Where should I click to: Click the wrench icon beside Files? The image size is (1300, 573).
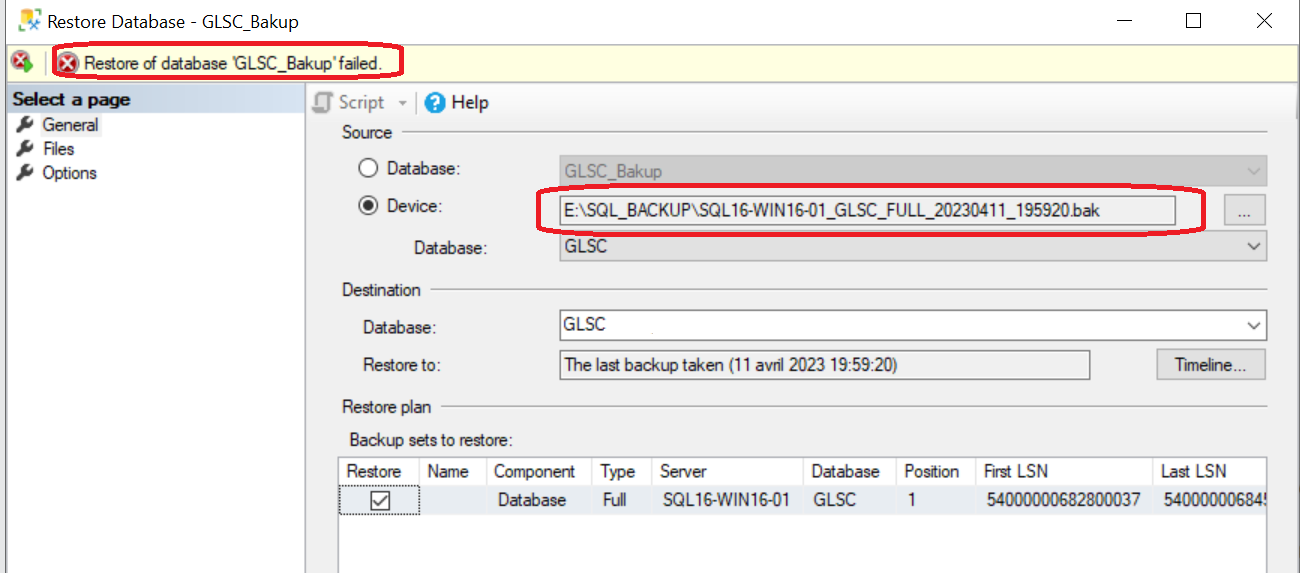pos(25,149)
